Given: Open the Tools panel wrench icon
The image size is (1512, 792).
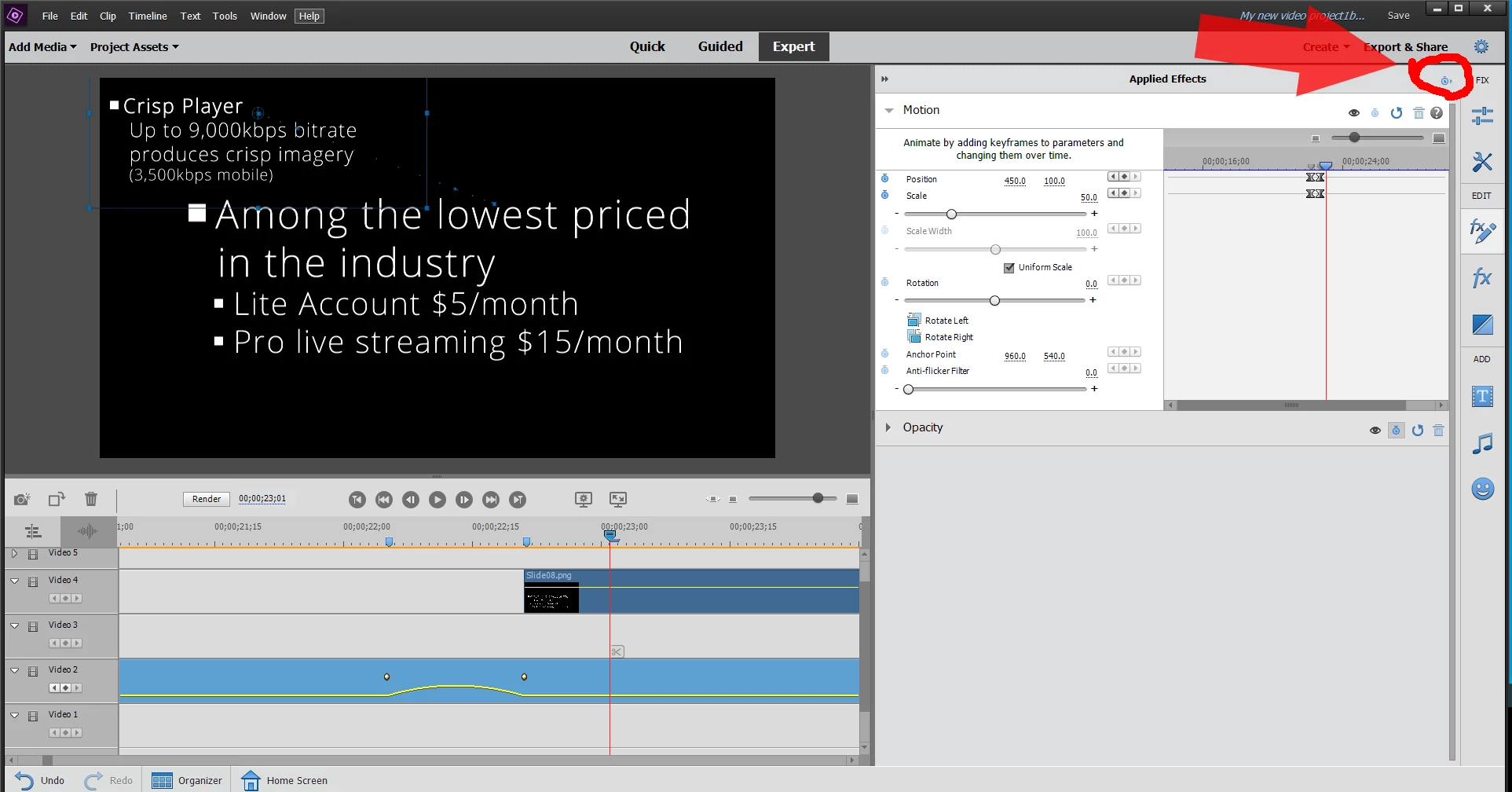Looking at the screenshot, I should (1482, 162).
